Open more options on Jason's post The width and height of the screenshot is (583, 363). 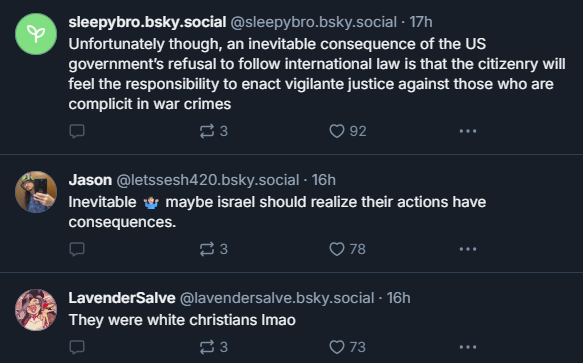468,249
